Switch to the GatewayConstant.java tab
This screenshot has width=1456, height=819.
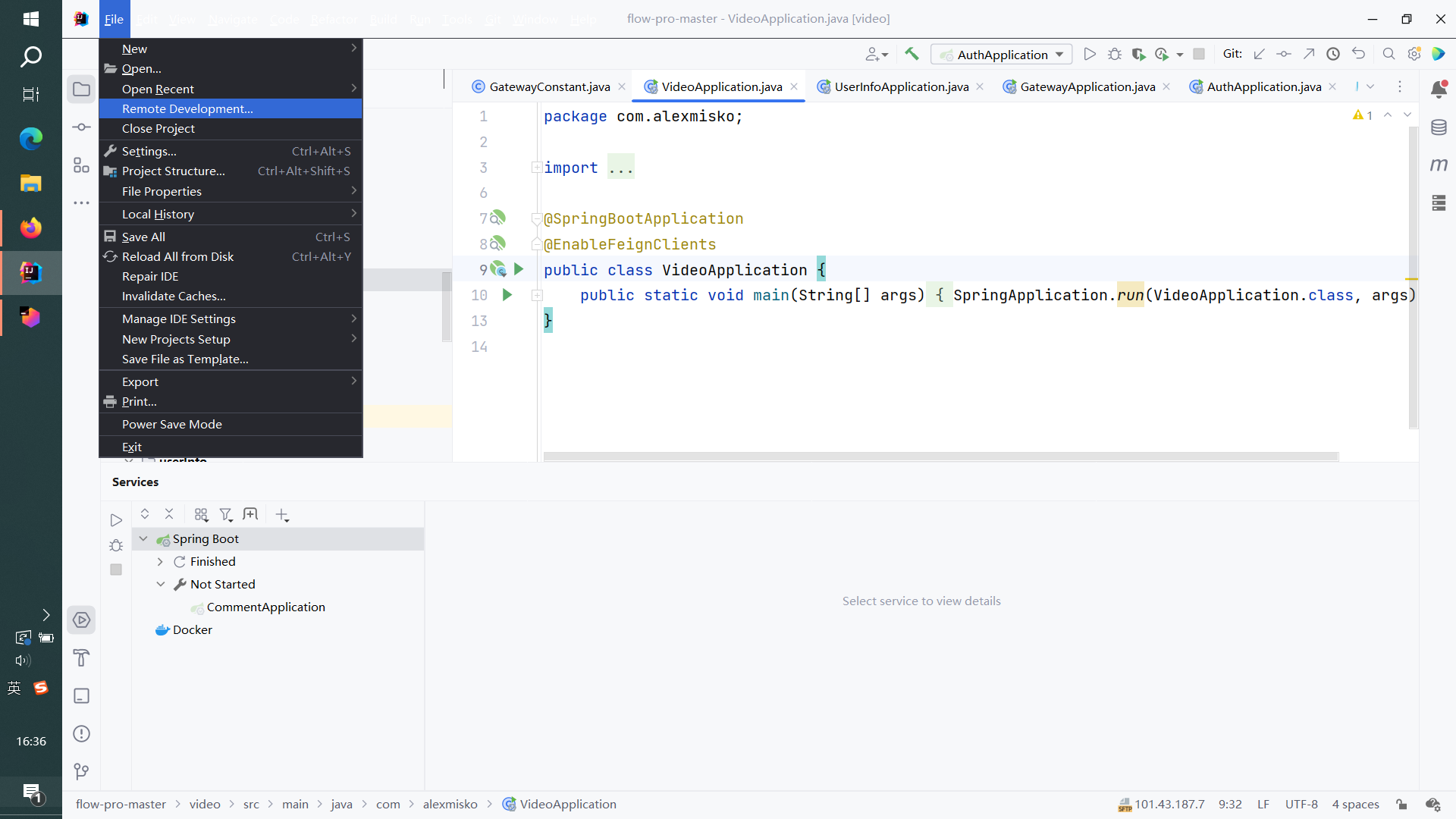(x=548, y=86)
